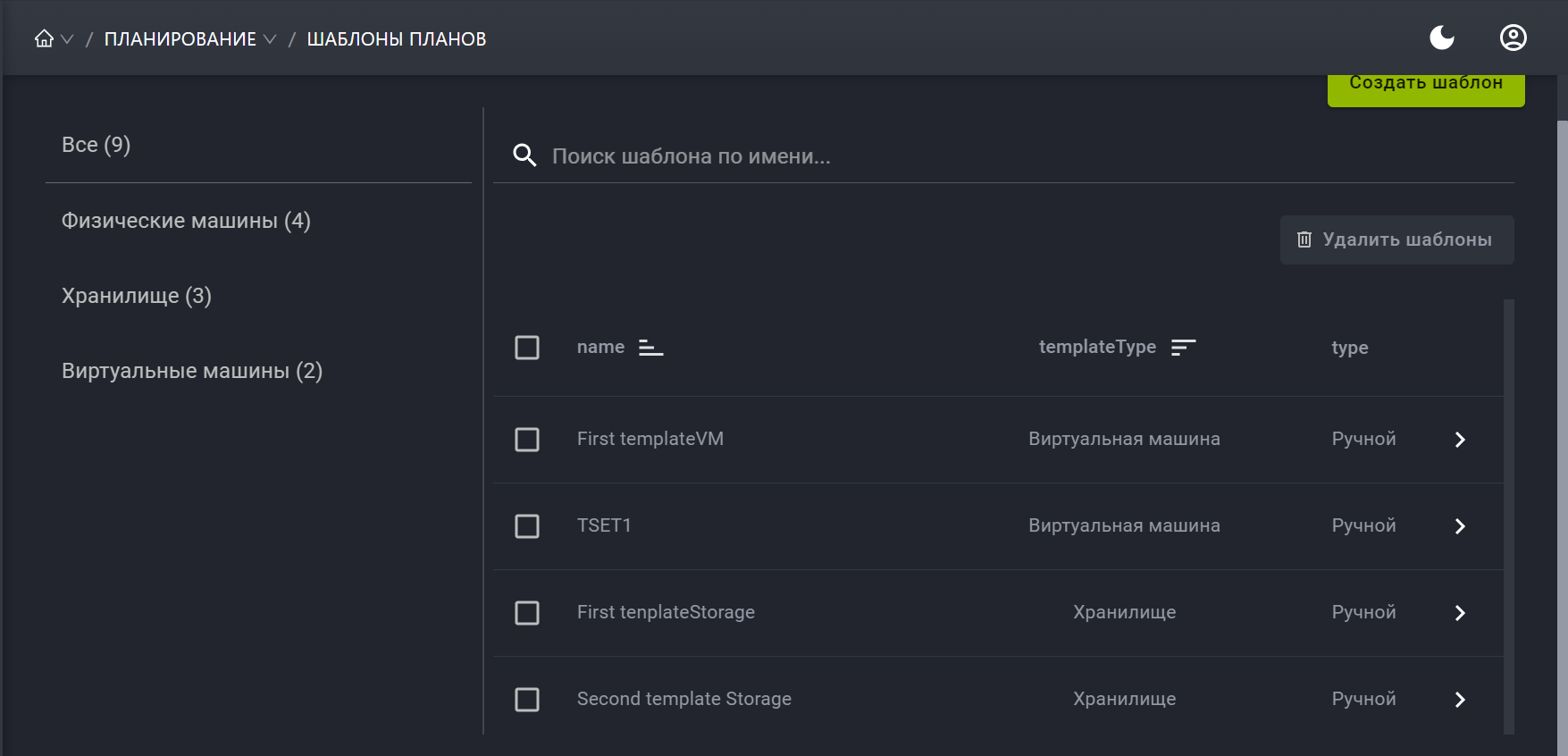
Task: Click Виртуальная машина in TSET1 row
Action: click(x=1124, y=525)
